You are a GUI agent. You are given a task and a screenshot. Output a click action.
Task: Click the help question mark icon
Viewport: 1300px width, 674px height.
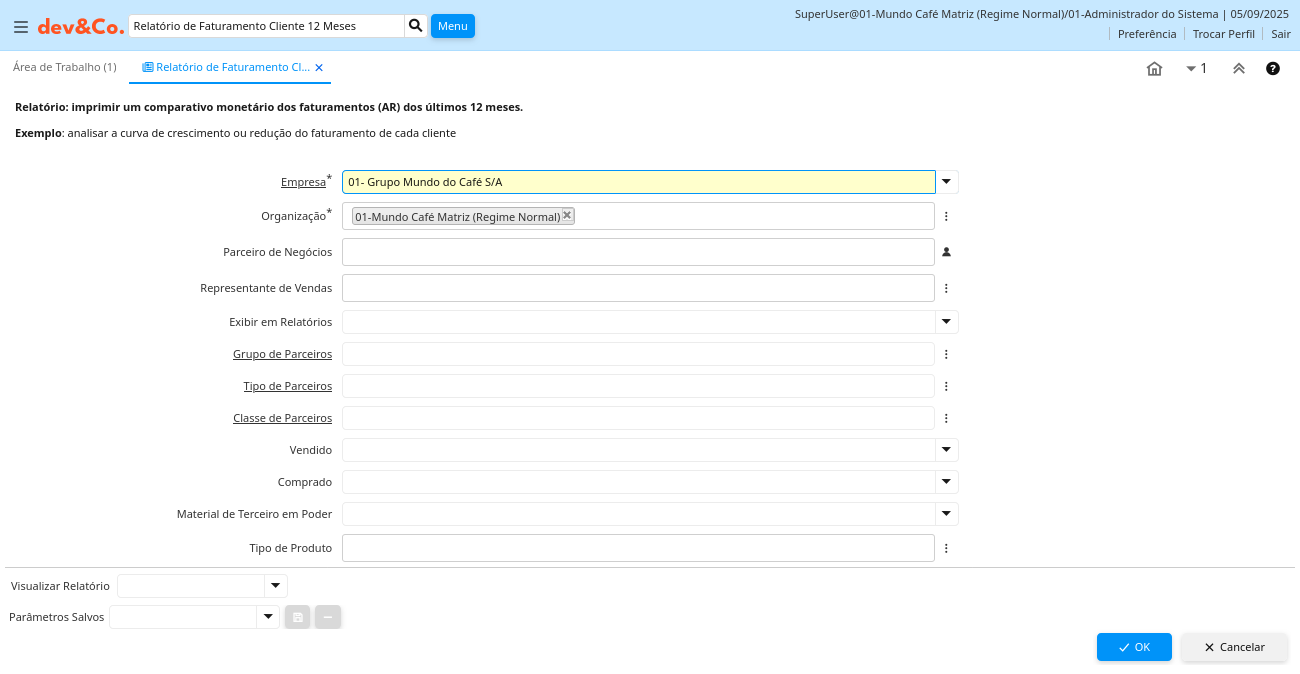tap(1272, 69)
